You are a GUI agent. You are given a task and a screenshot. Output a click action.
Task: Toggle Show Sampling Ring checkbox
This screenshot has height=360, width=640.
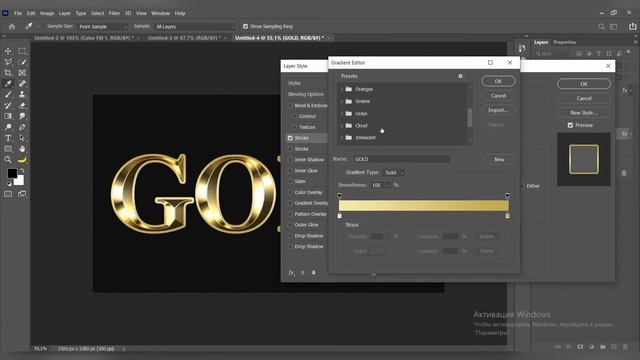tap(245, 26)
